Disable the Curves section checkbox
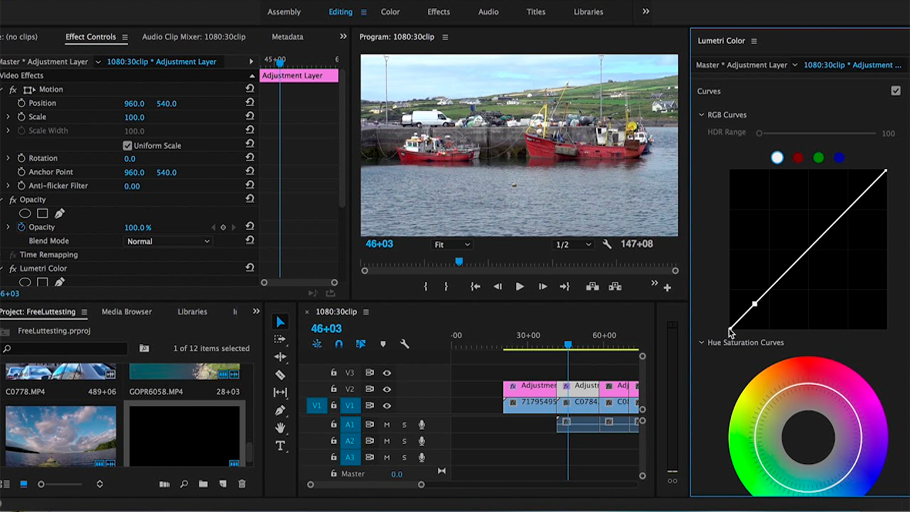 coord(895,91)
